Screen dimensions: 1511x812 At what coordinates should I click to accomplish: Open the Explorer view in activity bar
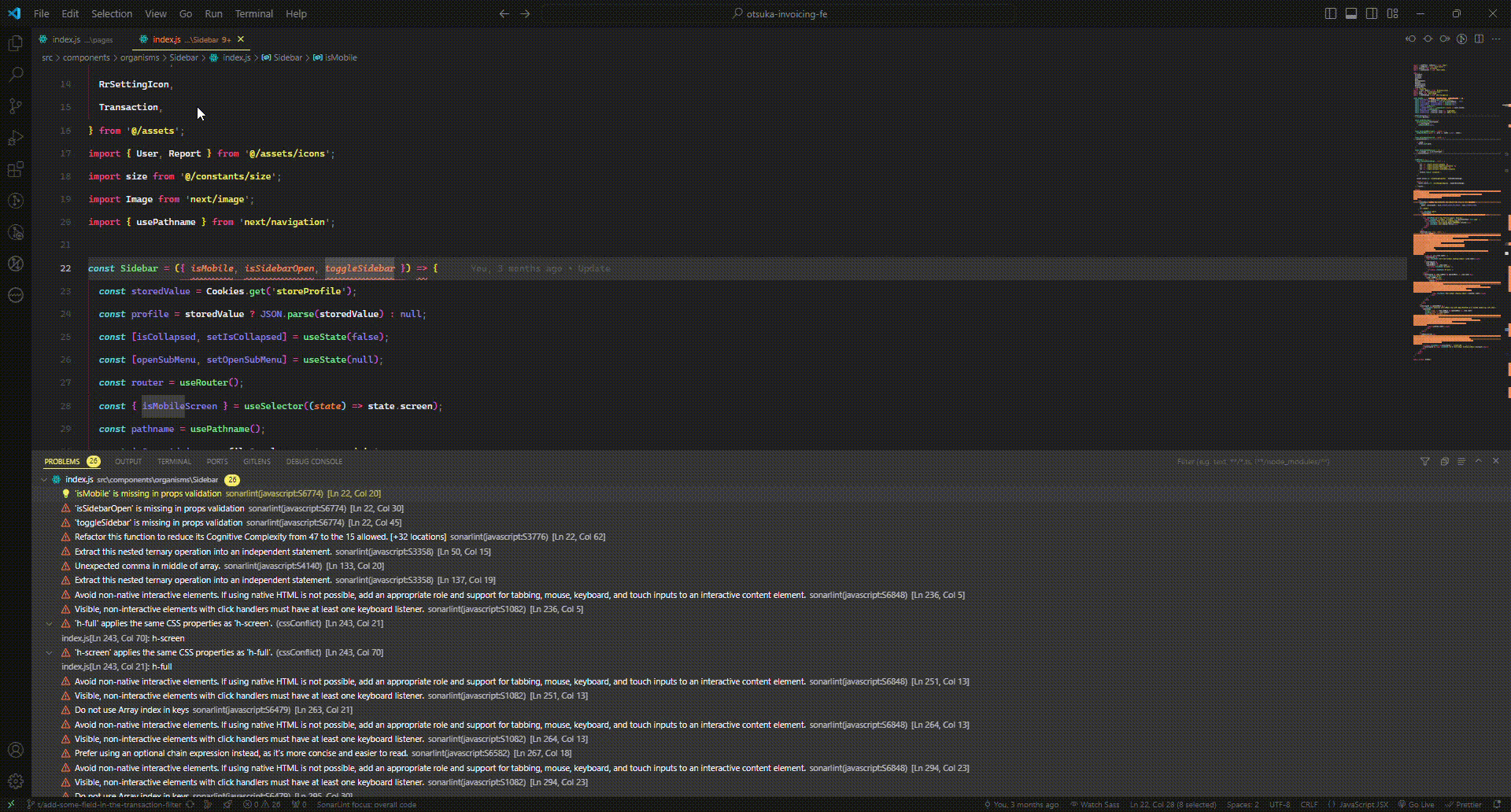pyautogui.click(x=15, y=43)
